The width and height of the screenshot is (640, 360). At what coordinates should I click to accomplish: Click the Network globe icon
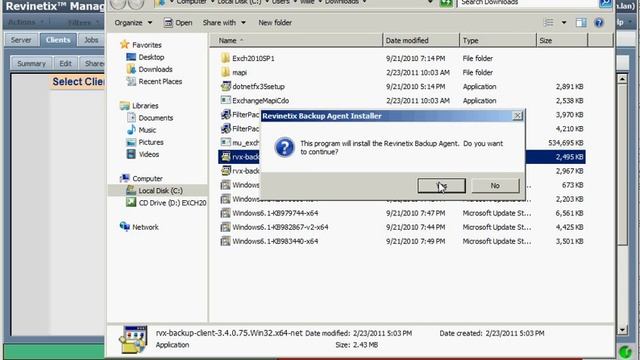point(124,227)
